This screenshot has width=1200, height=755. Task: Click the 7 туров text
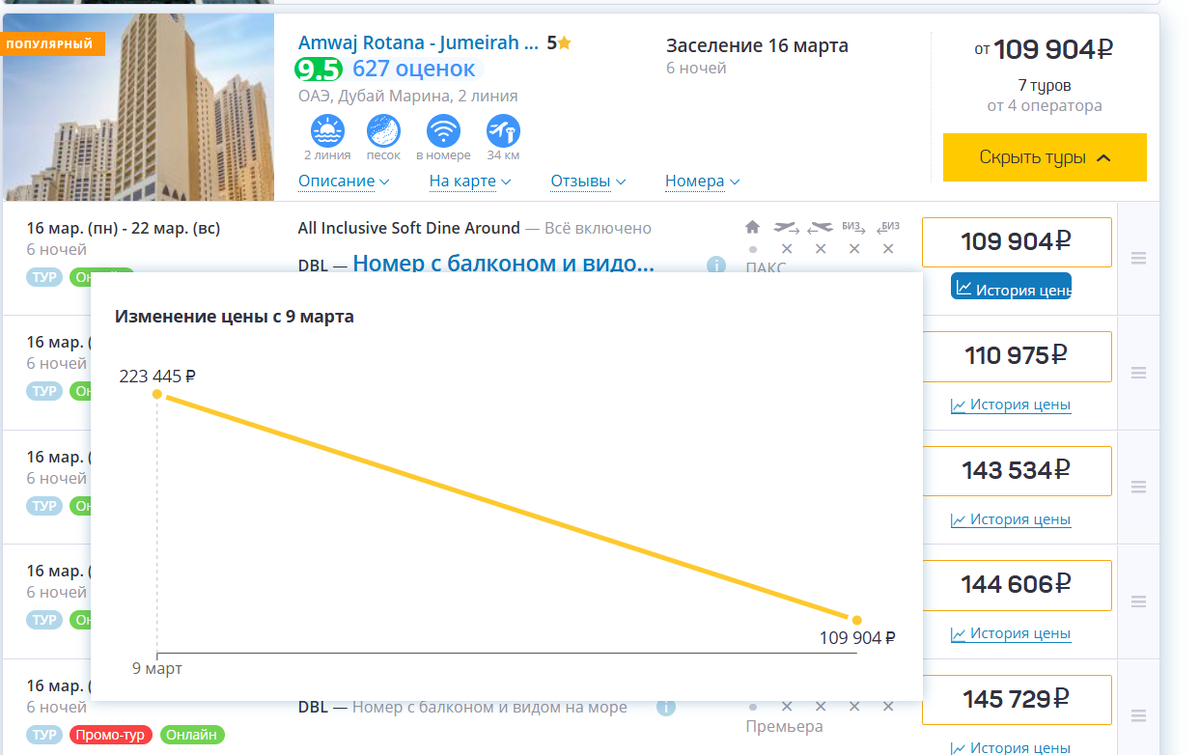[x=1044, y=86]
